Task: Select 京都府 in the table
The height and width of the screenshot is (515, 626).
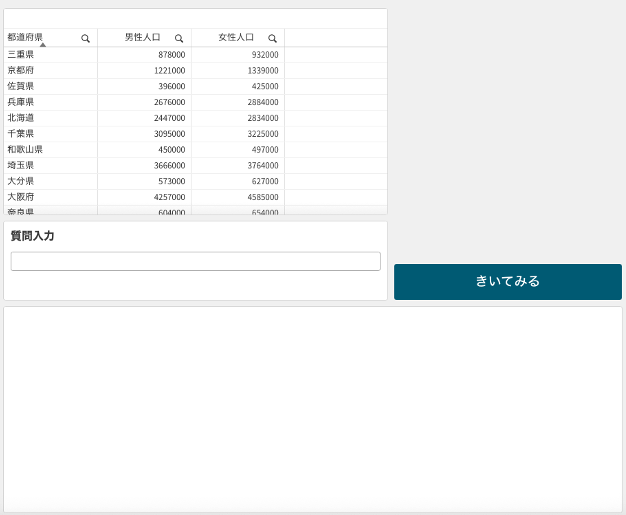Action: 21,70
